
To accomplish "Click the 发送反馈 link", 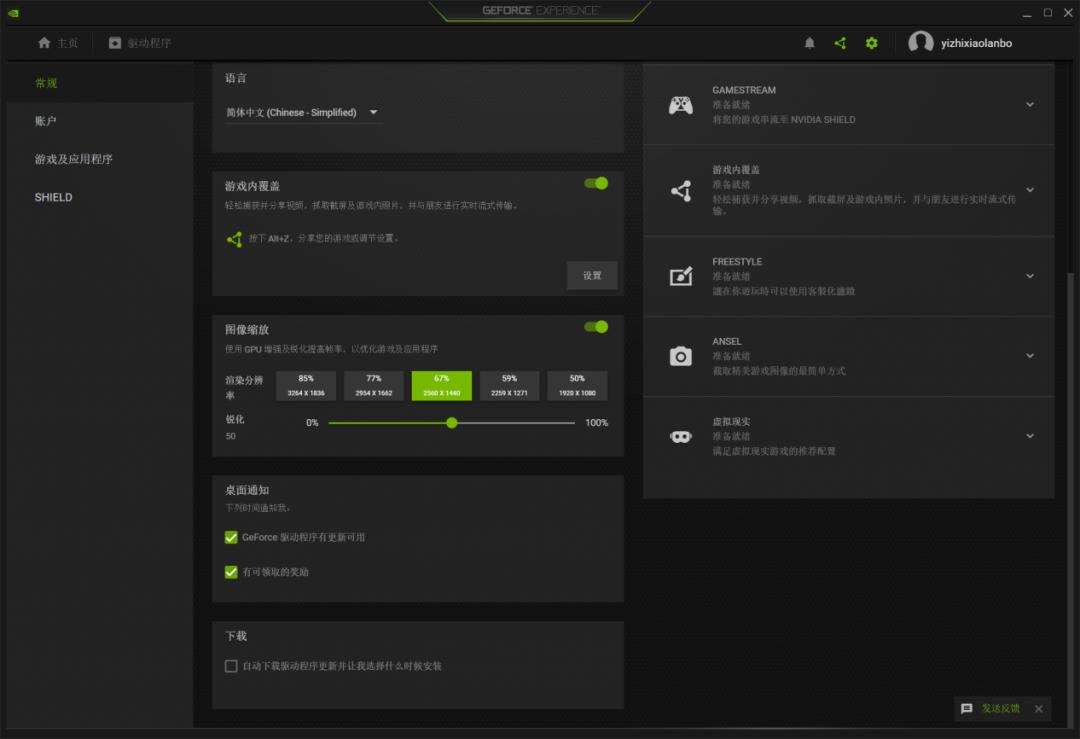I will tap(1000, 708).
